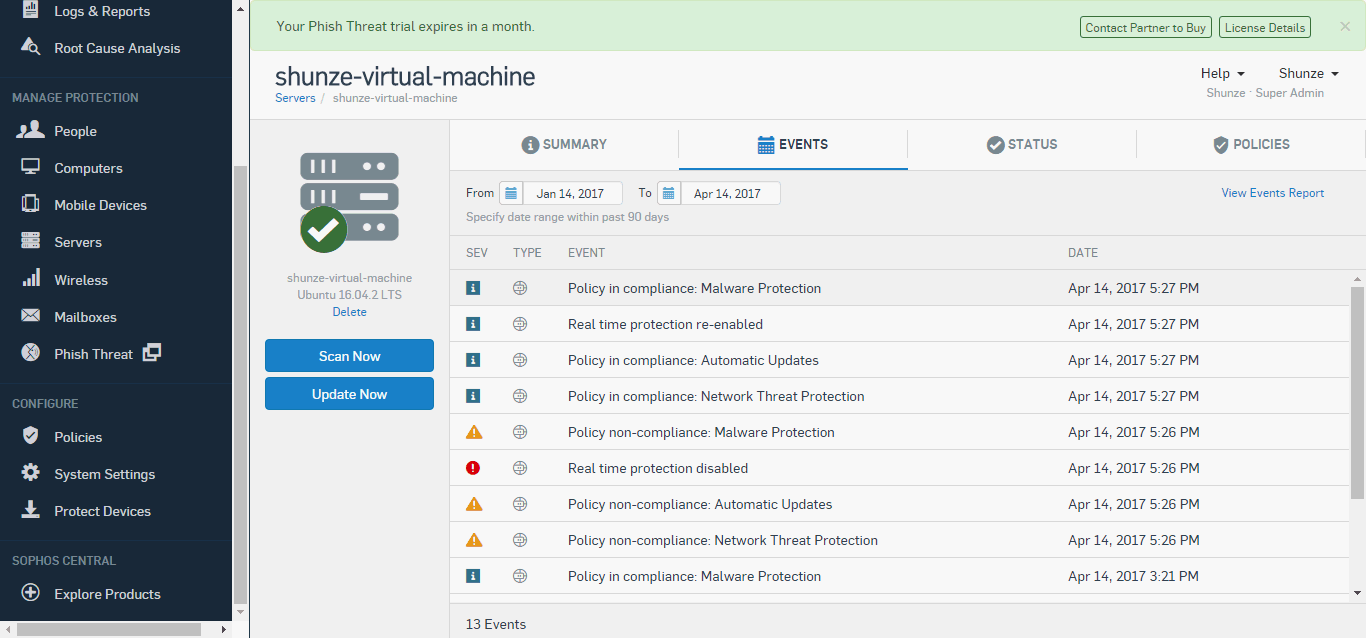Image resolution: width=1366 pixels, height=638 pixels.
Task: Select the event dated Apr 14, 2017 3:21 PM
Action: 900,576
